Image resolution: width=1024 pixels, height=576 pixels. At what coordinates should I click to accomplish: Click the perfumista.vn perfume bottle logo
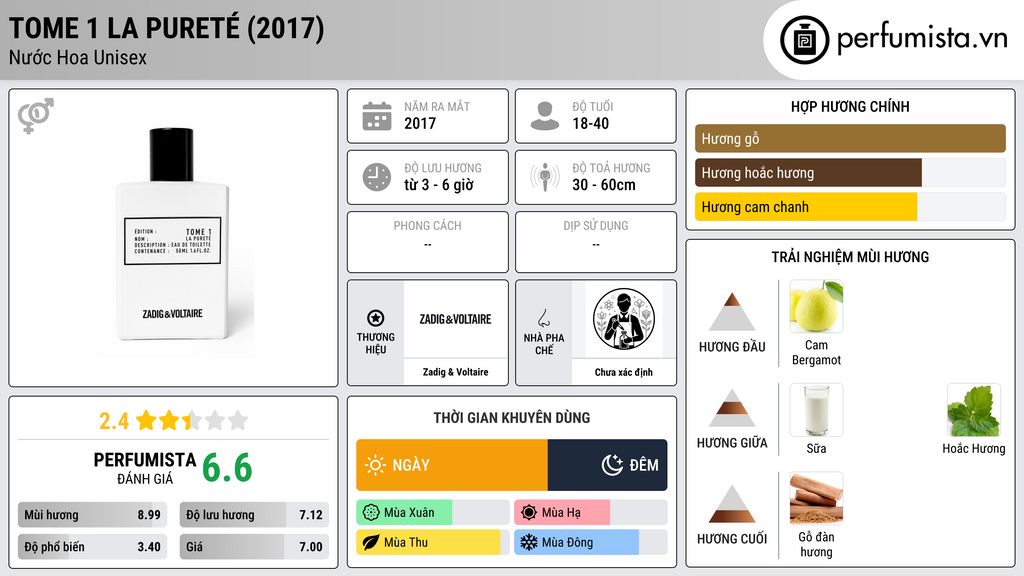[804, 40]
